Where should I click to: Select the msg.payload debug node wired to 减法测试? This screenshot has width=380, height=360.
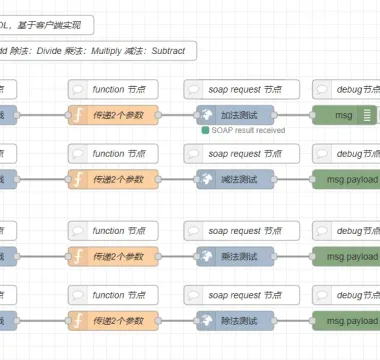[346, 180]
